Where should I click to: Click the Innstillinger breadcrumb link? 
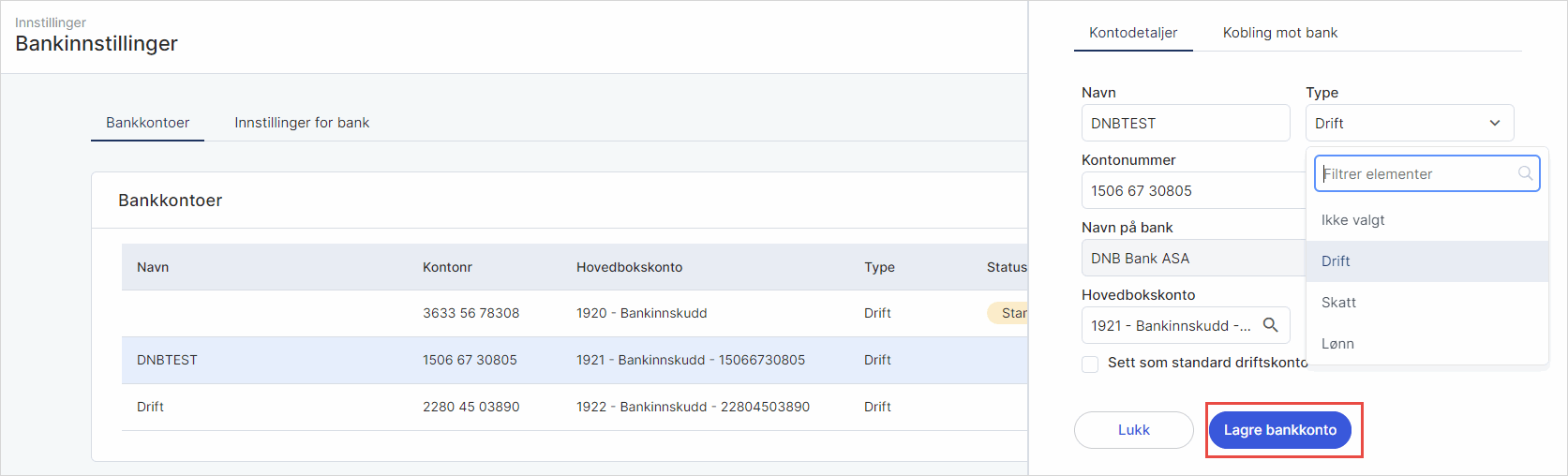coord(51,22)
